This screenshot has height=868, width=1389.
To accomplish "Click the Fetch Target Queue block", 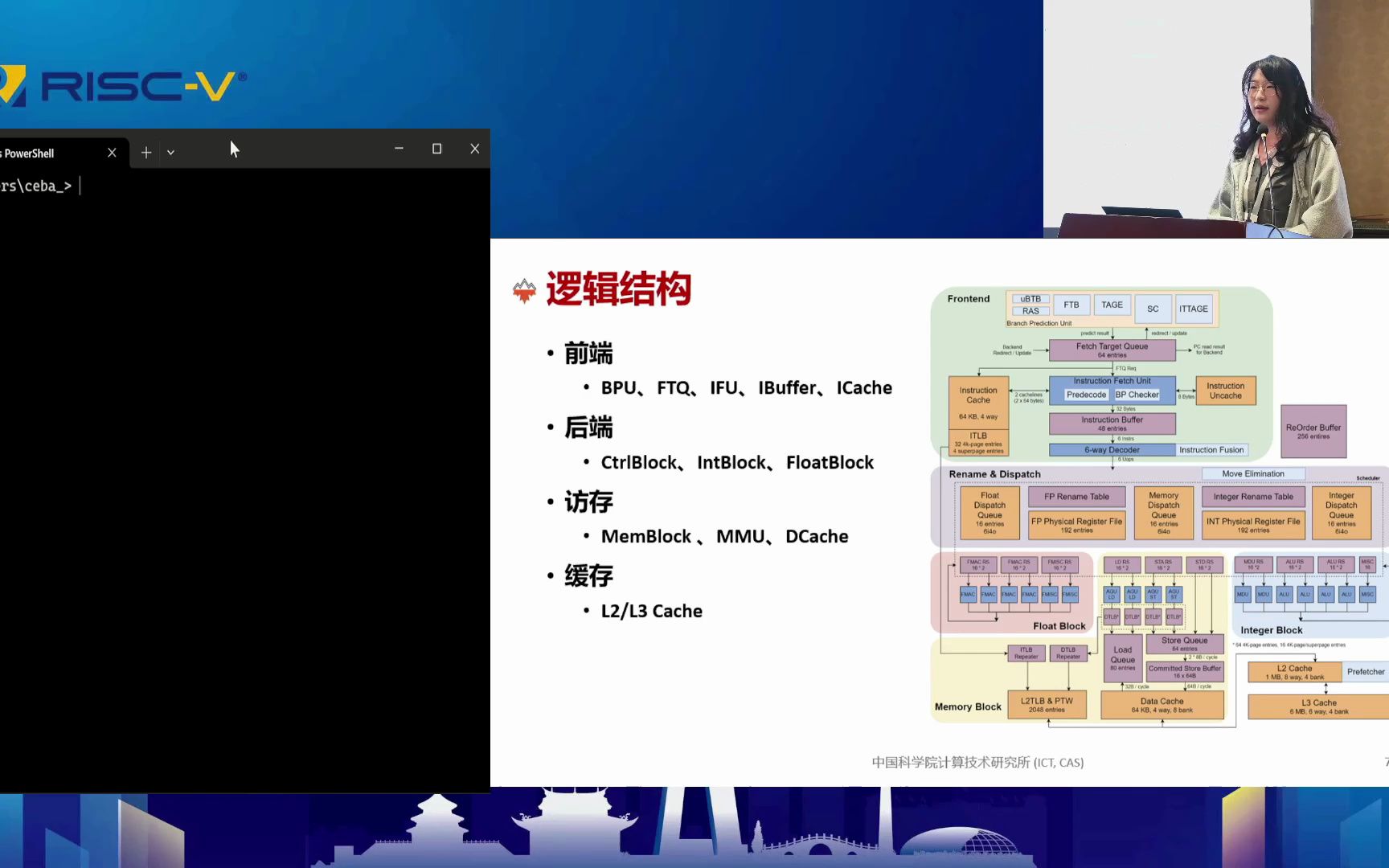I will point(1112,350).
